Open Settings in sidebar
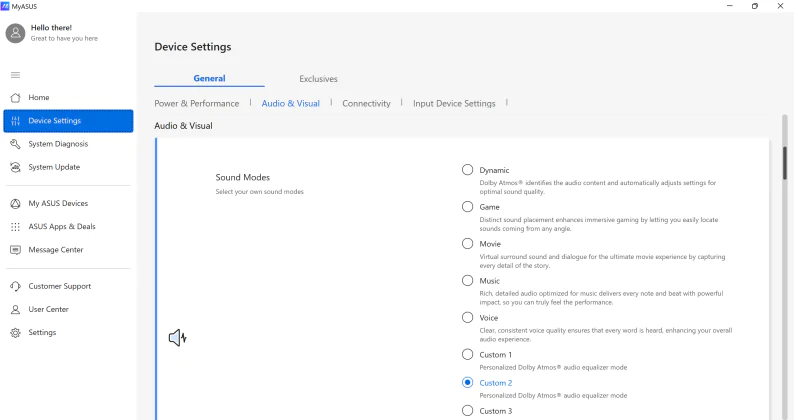Image resolution: width=794 pixels, height=420 pixels. point(68,332)
